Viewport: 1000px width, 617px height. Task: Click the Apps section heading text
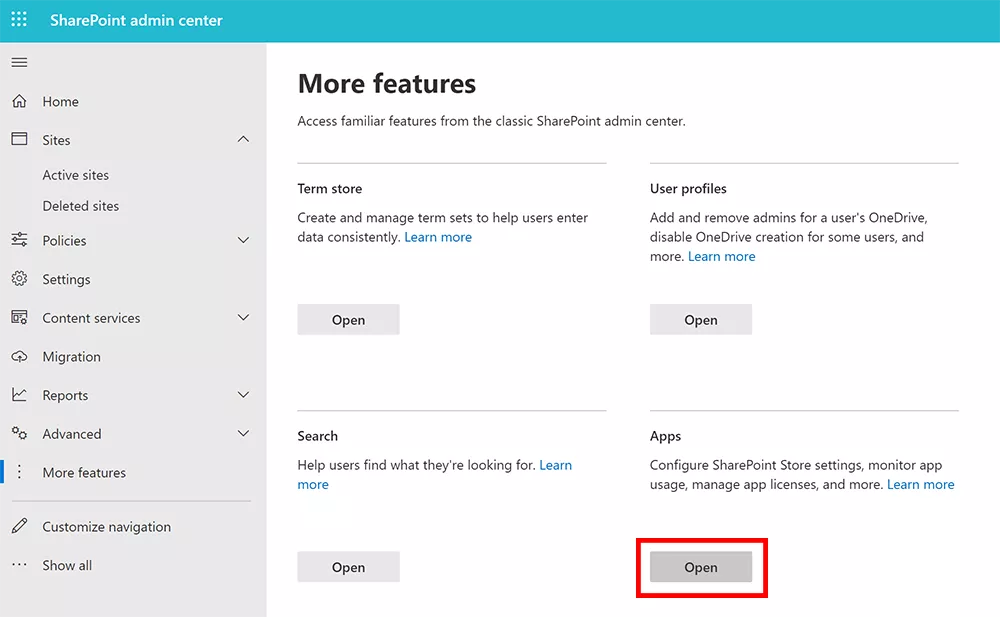(665, 436)
